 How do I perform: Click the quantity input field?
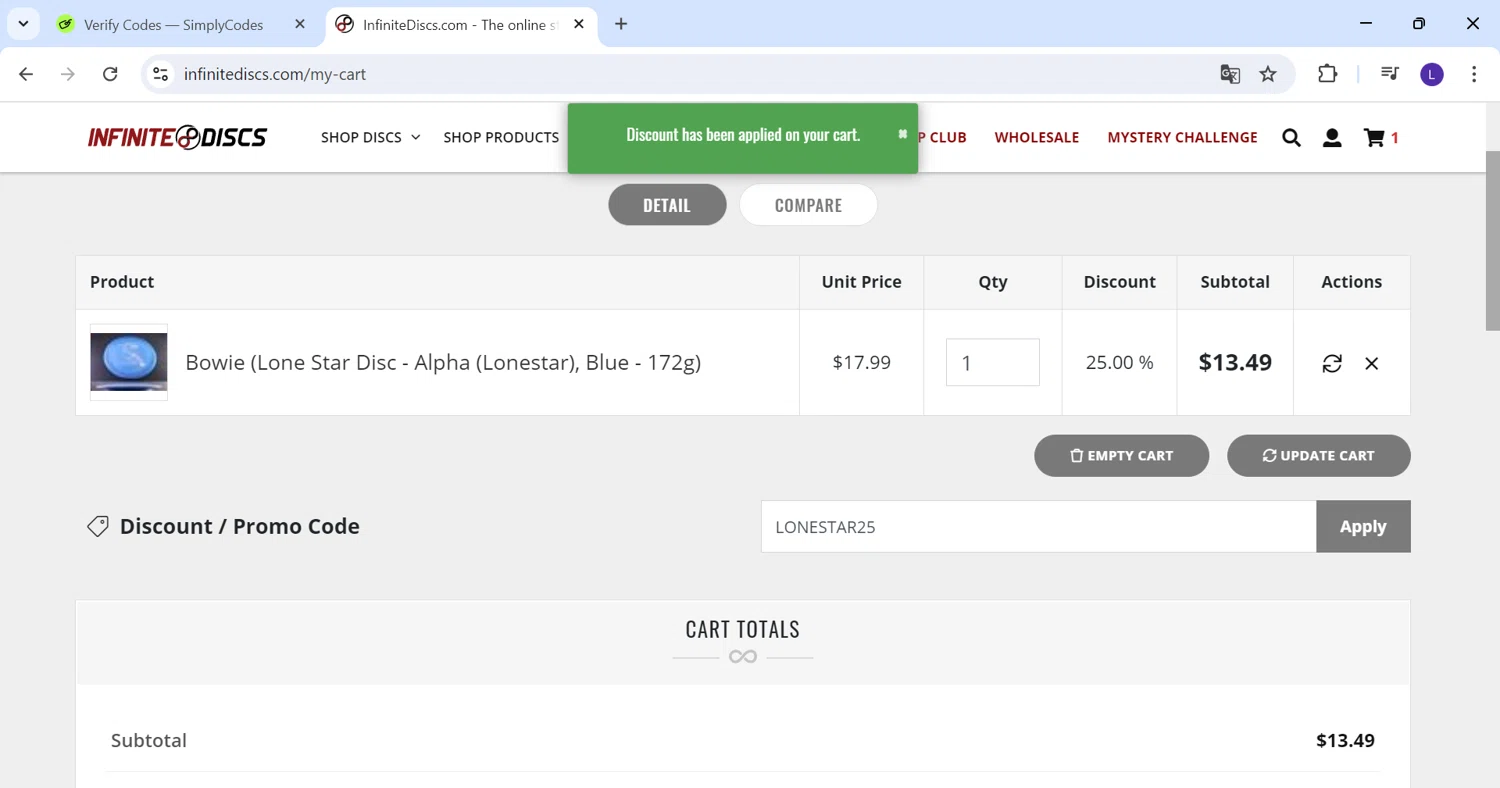point(992,362)
